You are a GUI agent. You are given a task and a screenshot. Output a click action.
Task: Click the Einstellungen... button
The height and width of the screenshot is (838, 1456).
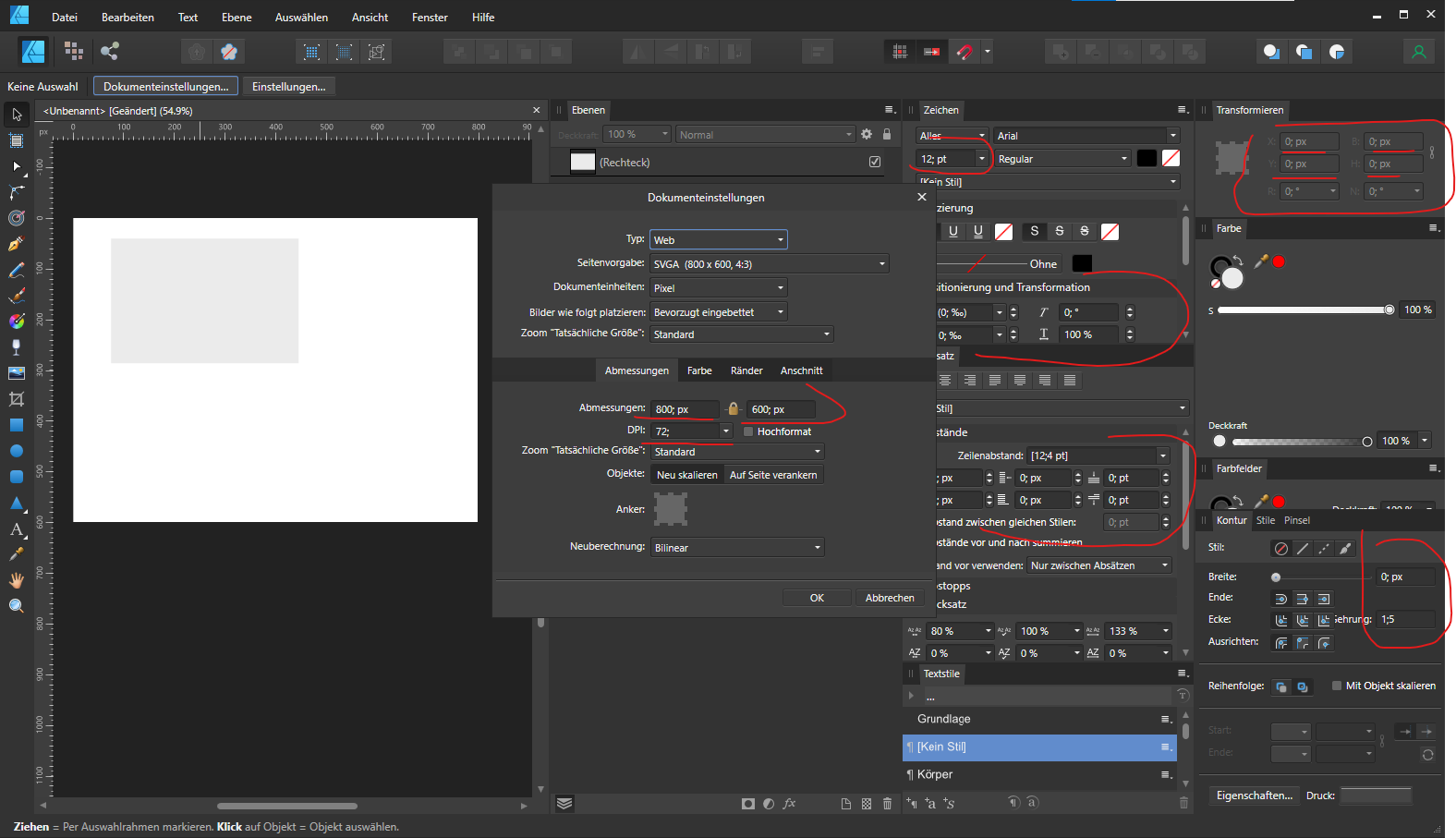pos(288,86)
